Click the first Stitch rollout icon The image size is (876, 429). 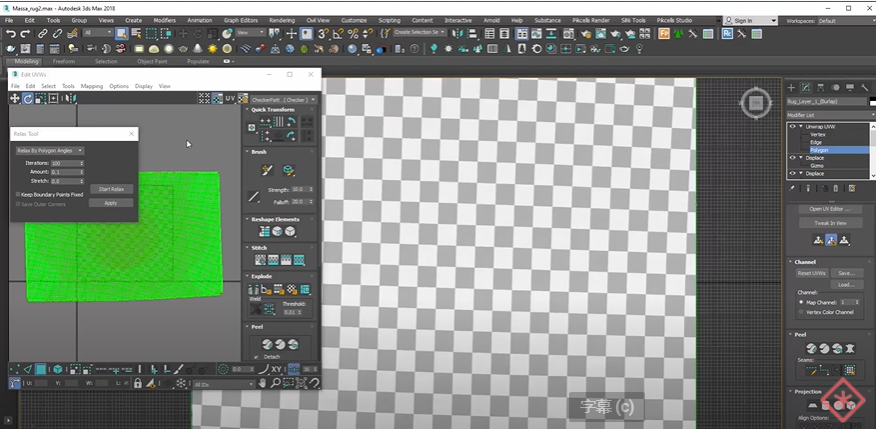point(259,260)
